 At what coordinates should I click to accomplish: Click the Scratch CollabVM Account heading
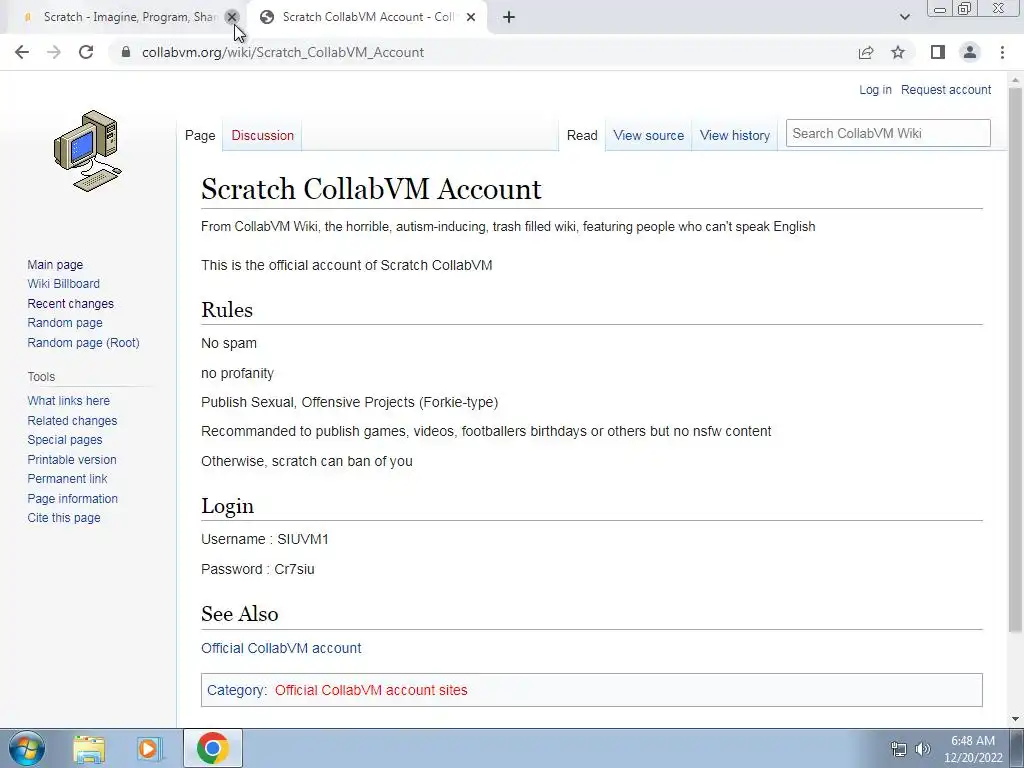[371, 189]
